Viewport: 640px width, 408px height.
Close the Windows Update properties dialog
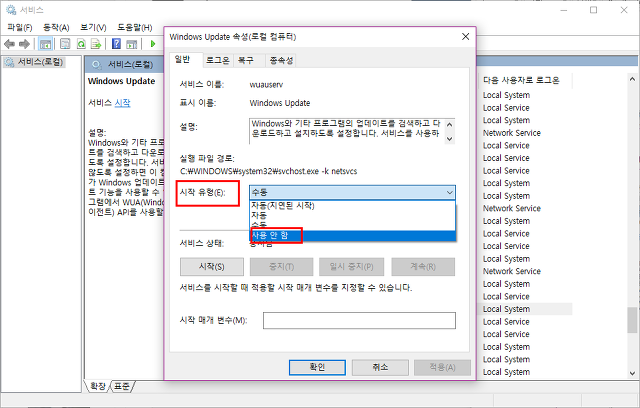[465, 37]
